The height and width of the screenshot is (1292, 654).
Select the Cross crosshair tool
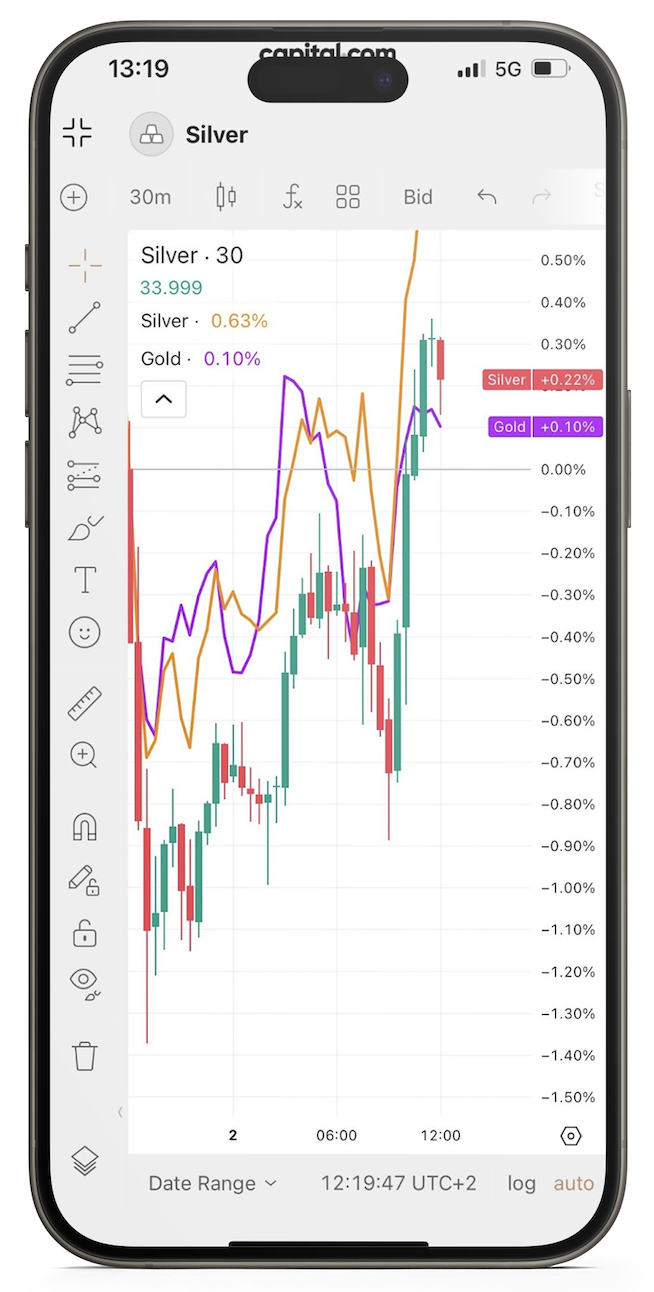click(x=84, y=265)
